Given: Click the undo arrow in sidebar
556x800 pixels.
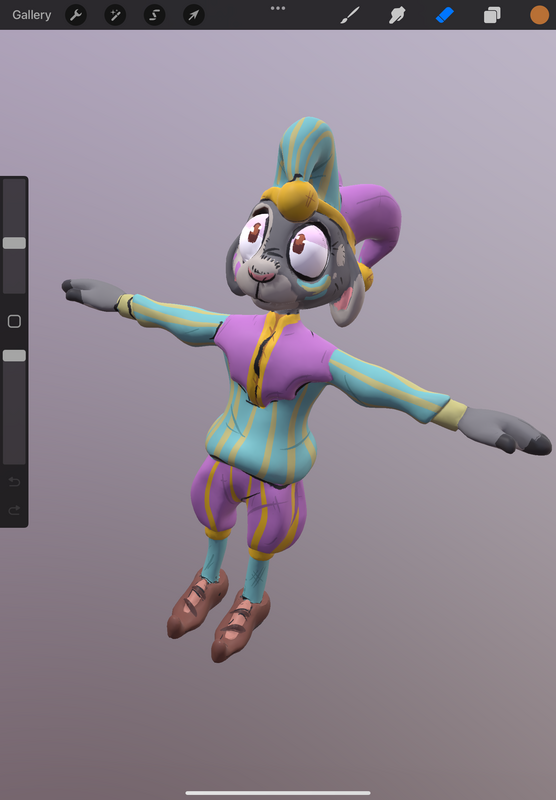Looking at the screenshot, I should point(14,482).
